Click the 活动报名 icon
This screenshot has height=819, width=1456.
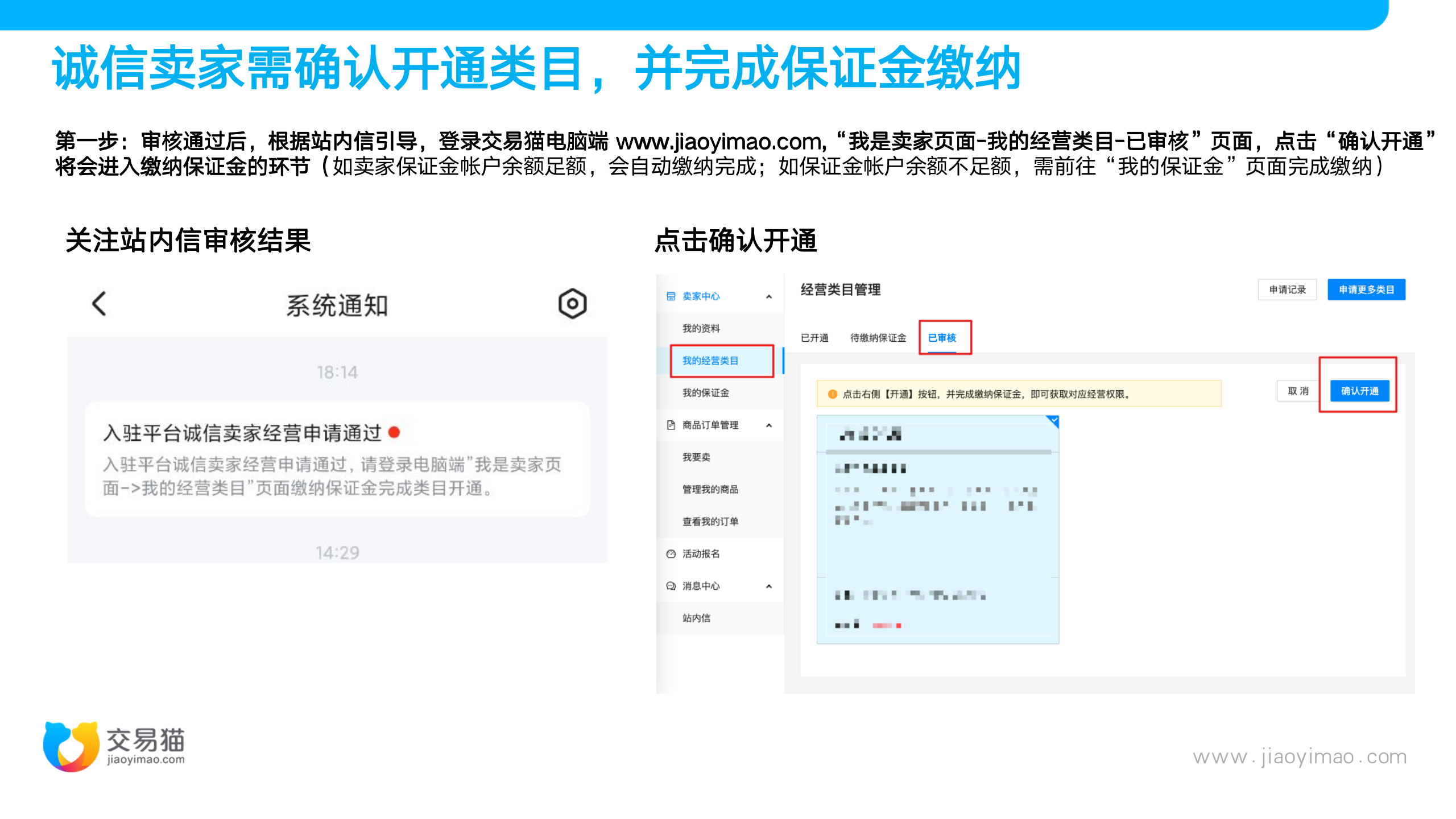(x=671, y=553)
